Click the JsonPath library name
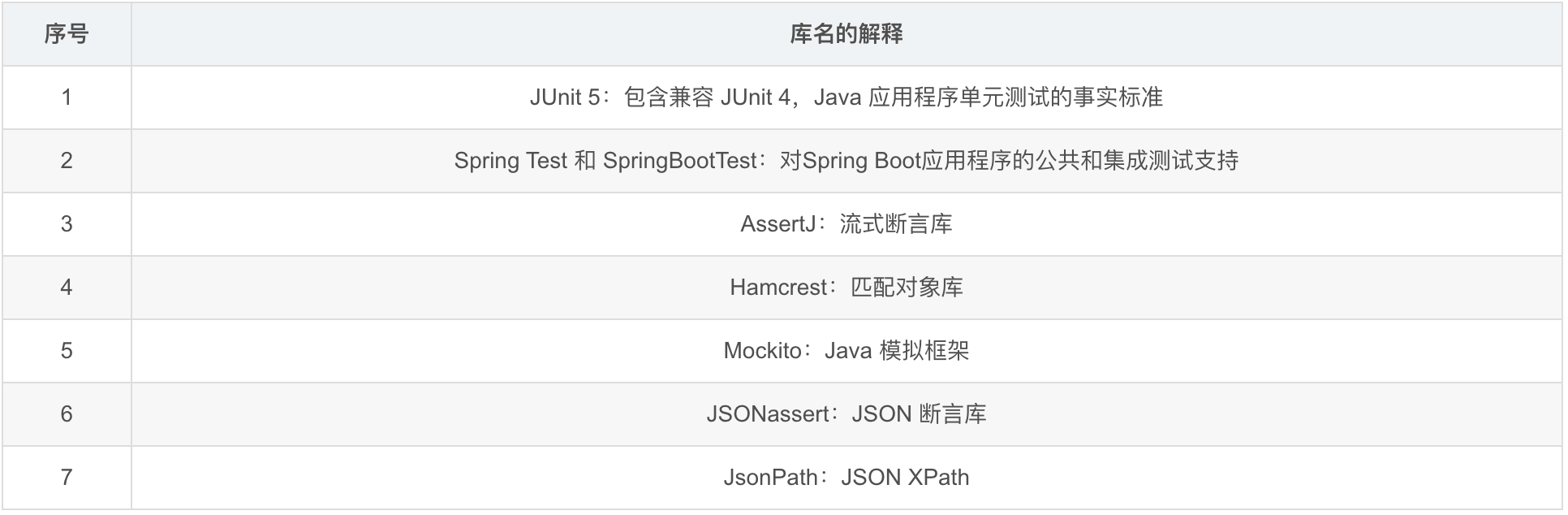The width and height of the screenshot is (1568, 515). 770,478
